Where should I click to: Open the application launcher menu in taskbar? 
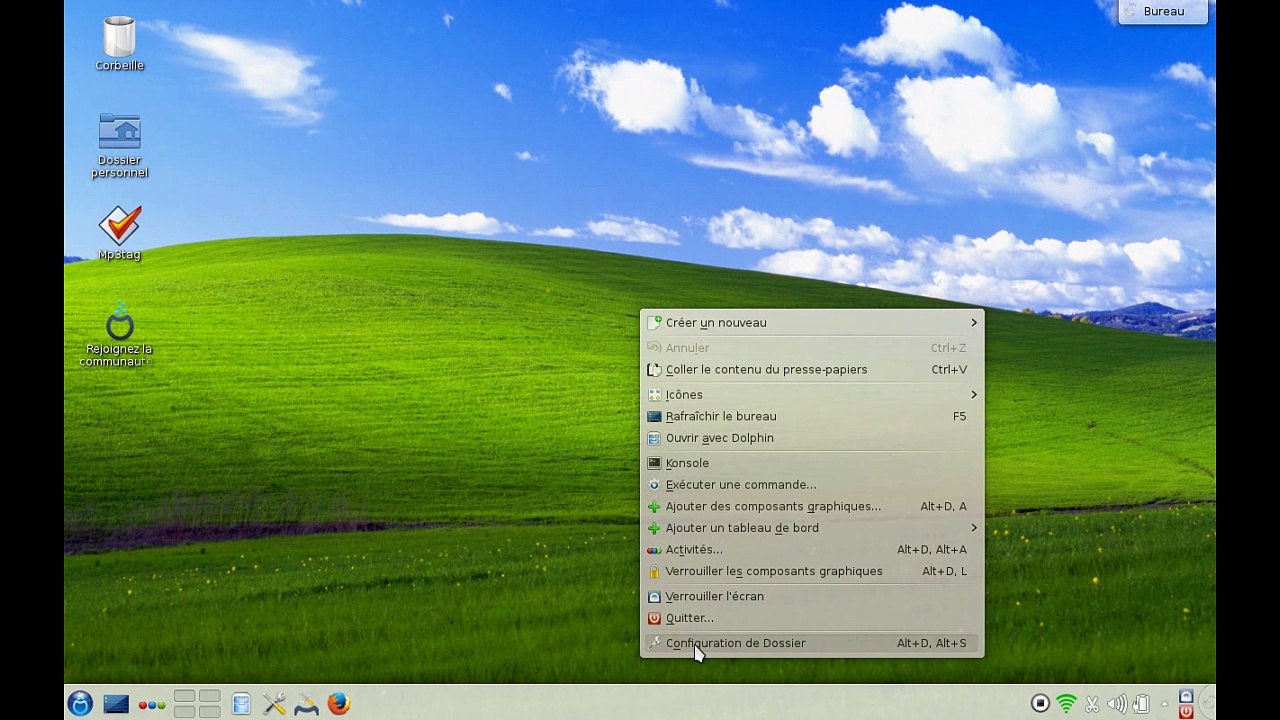80,704
